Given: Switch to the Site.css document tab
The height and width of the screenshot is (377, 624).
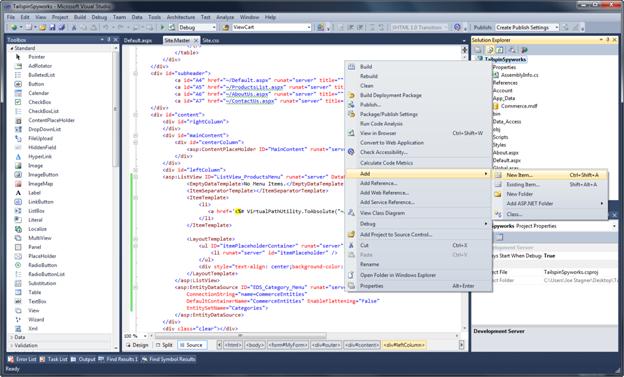Looking at the screenshot, I should (x=211, y=40).
